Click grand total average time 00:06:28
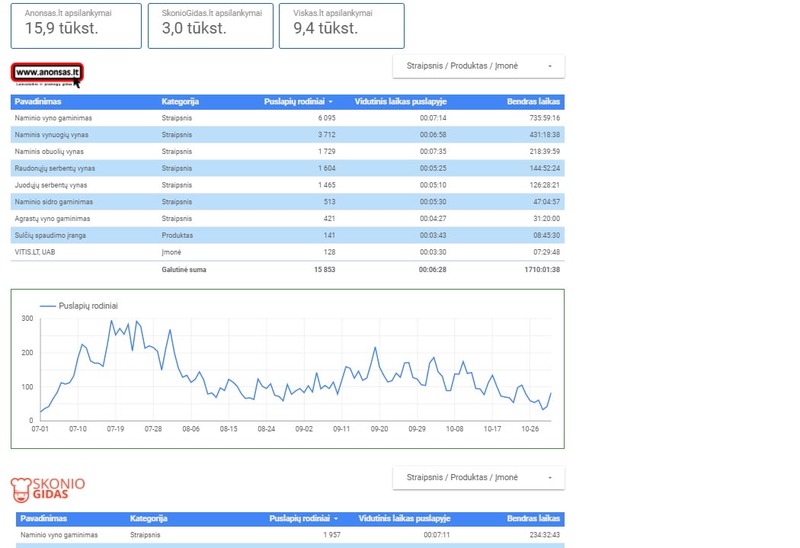This screenshot has height=548, width=800. pyautogui.click(x=432, y=269)
